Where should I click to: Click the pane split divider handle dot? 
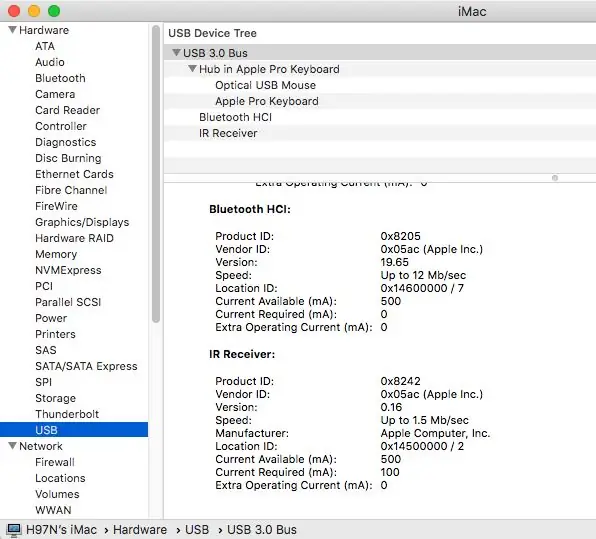point(555,178)
